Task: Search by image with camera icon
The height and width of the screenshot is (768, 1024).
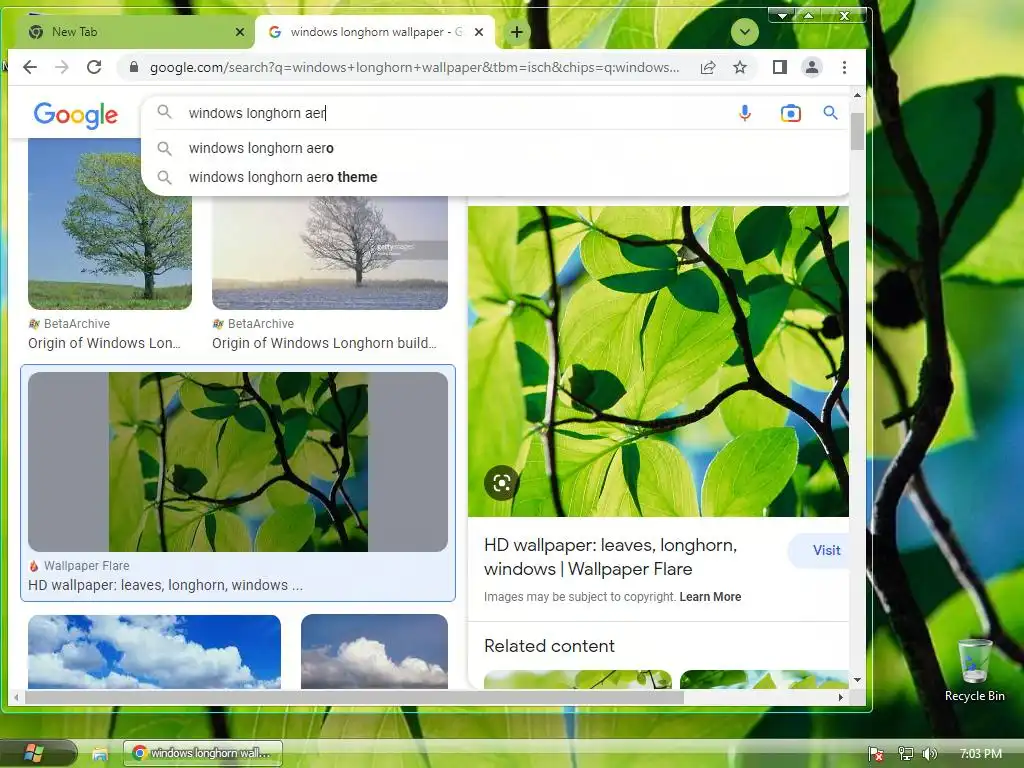Action: [x=790, y=113]
